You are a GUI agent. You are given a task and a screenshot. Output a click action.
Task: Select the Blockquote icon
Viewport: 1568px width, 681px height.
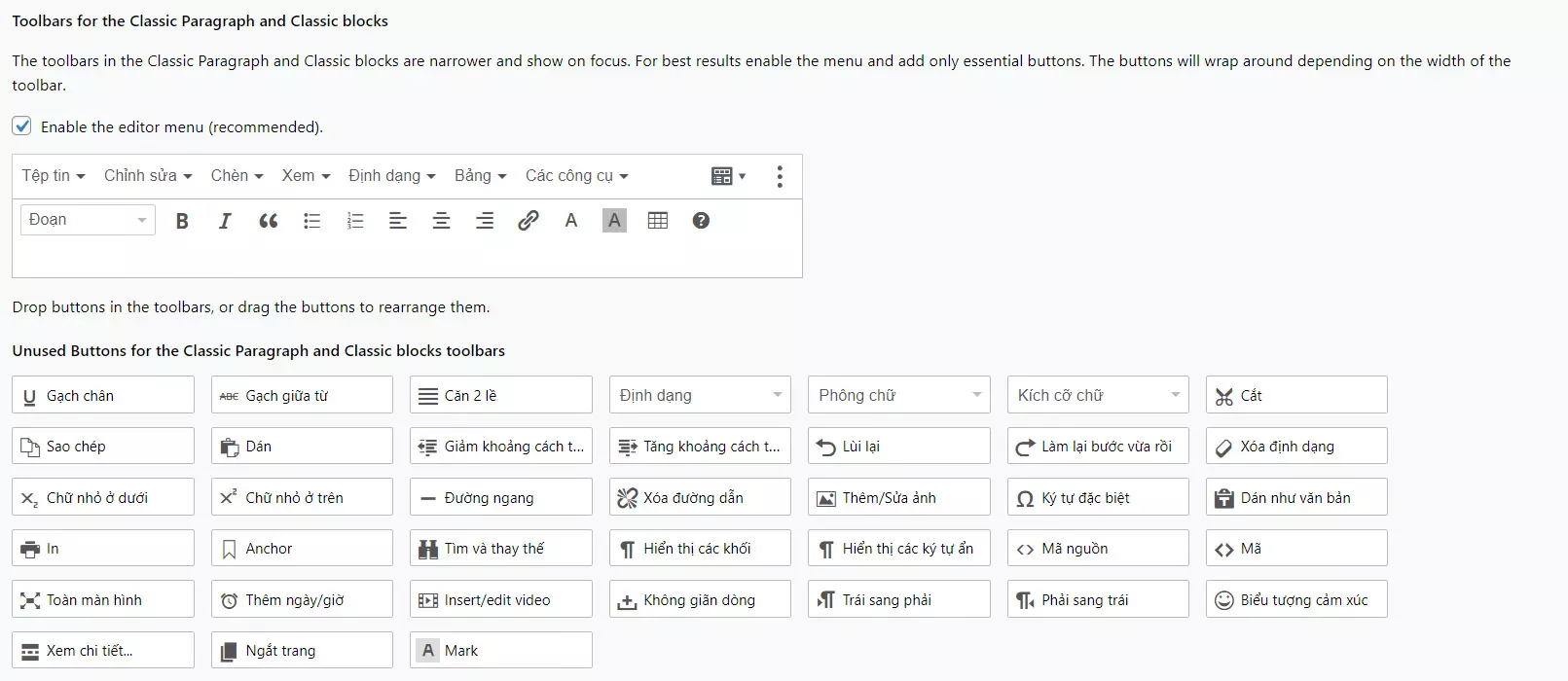pos(269,221)
